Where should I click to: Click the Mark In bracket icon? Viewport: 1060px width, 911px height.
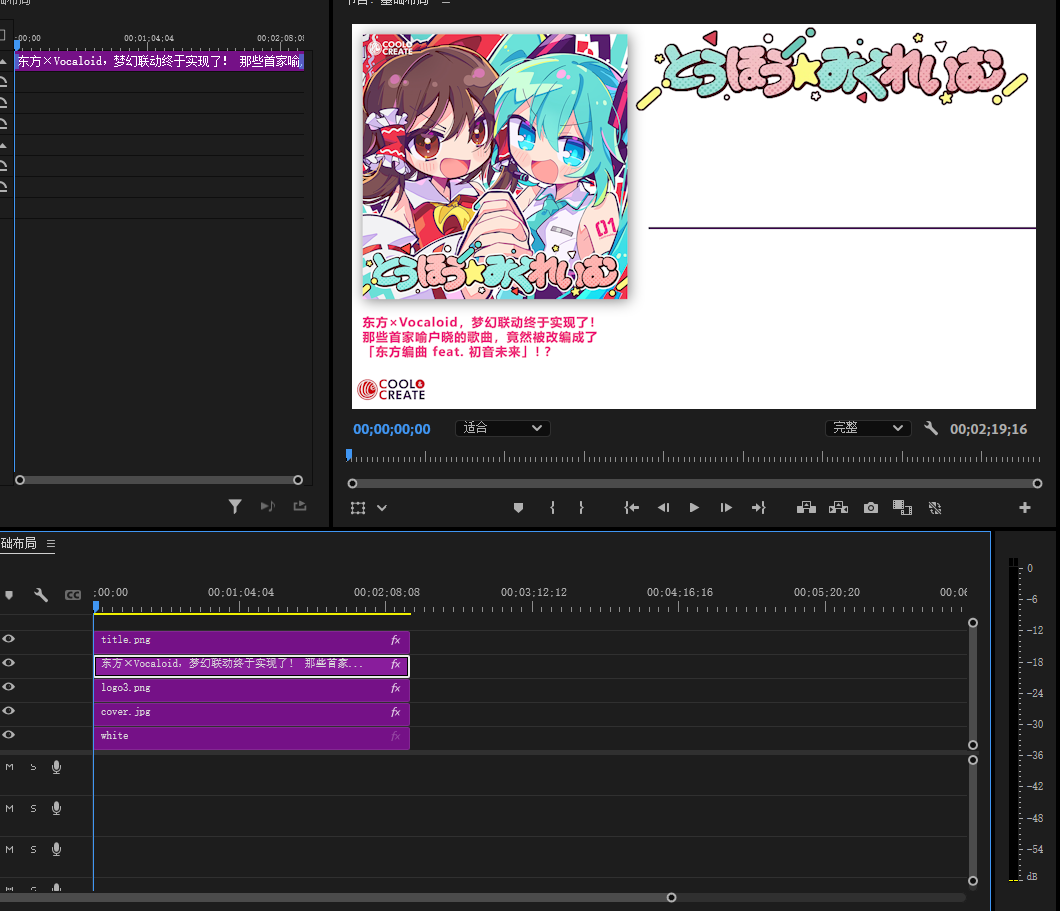[552, 508]
